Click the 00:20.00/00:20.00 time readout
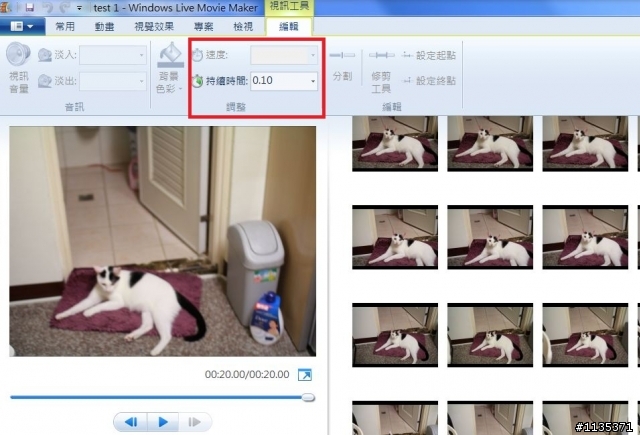Image resolution: width=640 pixels, height=435 pixels. click(247, 375)
